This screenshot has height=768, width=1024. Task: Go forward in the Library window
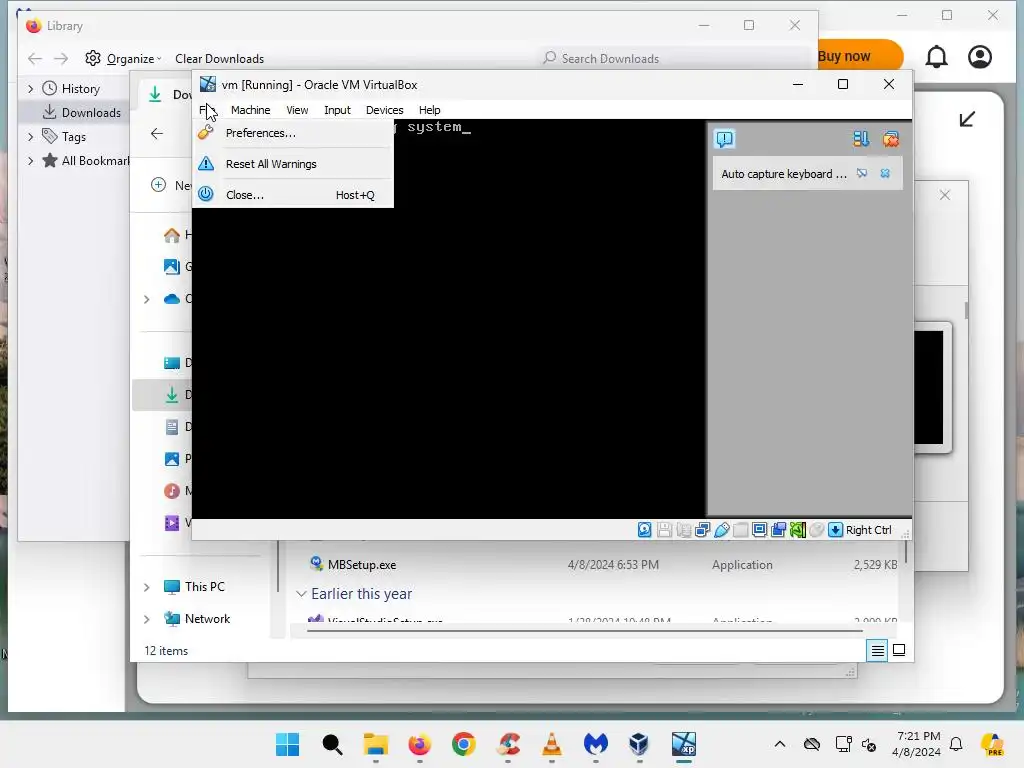tap(61, 59)
